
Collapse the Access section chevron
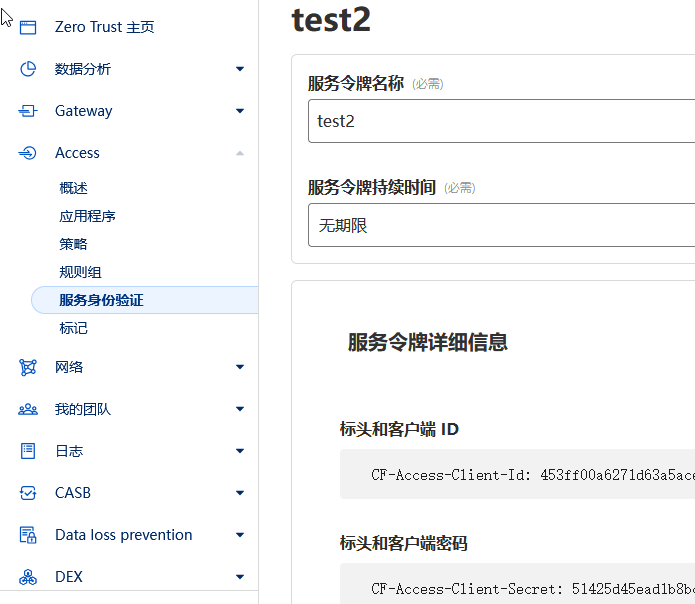[x=240, y=153]
